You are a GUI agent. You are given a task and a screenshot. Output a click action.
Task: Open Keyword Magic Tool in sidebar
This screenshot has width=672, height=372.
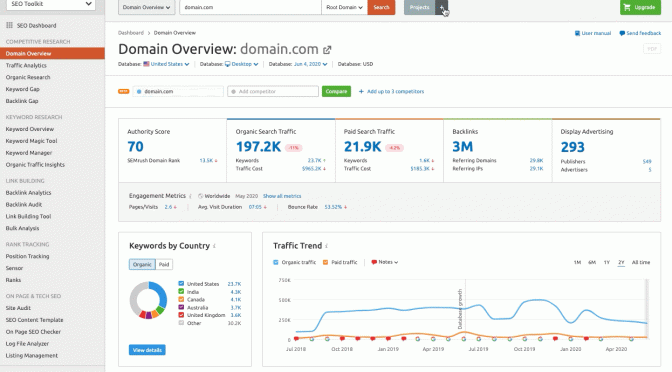(31, 141)
